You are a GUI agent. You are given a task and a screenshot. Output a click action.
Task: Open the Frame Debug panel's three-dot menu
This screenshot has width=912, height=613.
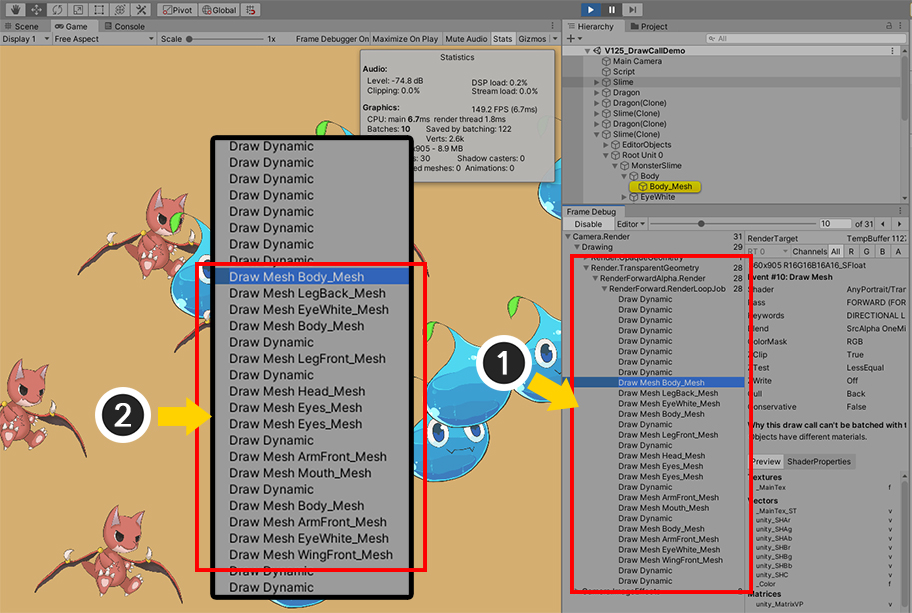point(900,211)
